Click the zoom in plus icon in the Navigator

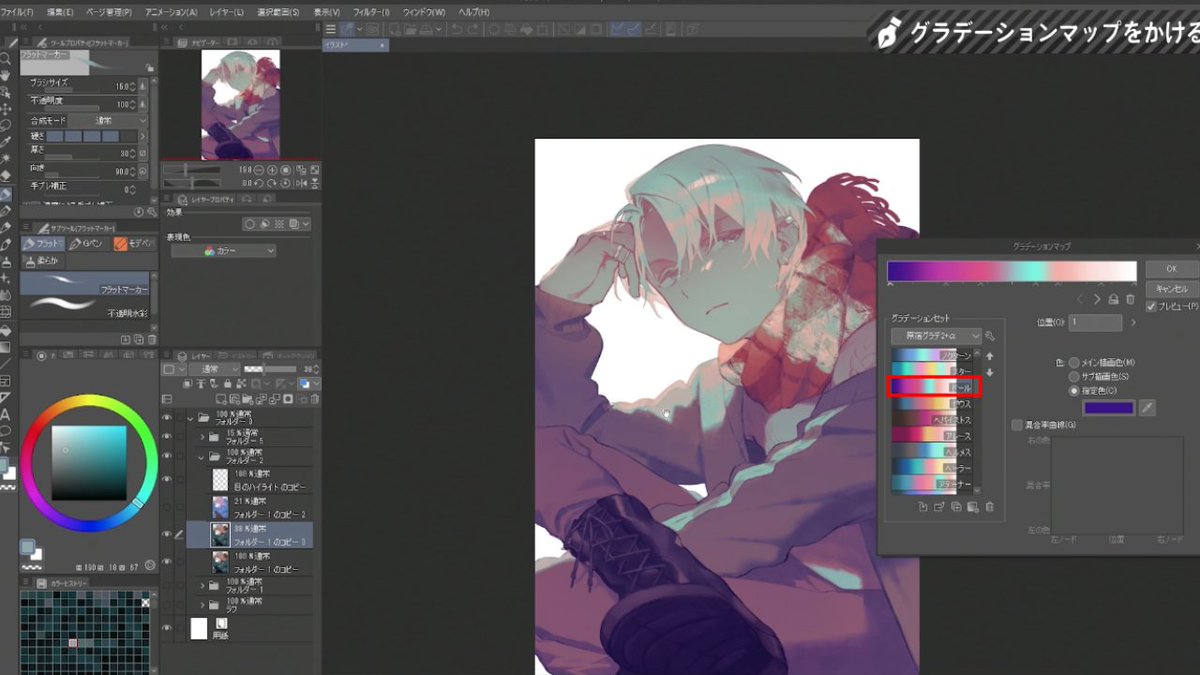(273, 170)
